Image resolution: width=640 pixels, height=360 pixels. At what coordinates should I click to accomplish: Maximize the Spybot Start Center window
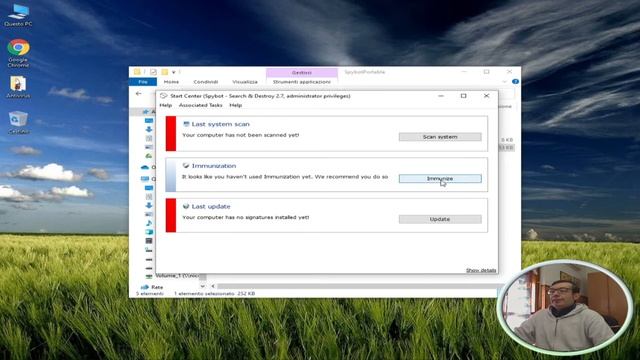[463, 96]
